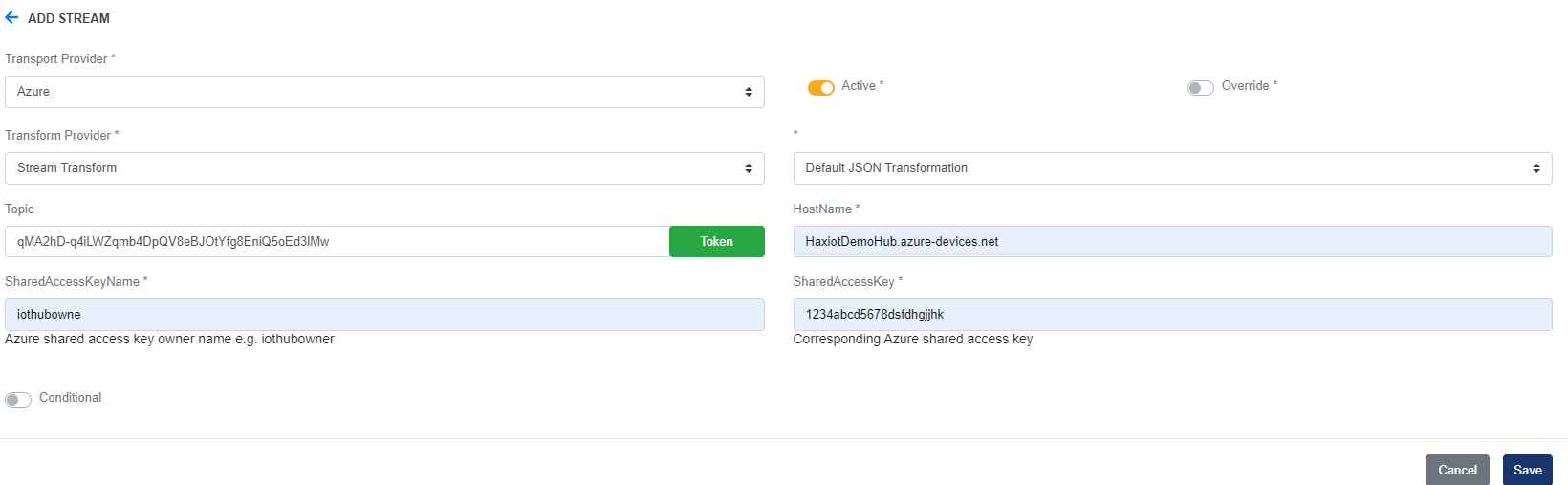This screenshot has height=485, width=1568.
Task: Enable the Override switch
Action: 1201,87
